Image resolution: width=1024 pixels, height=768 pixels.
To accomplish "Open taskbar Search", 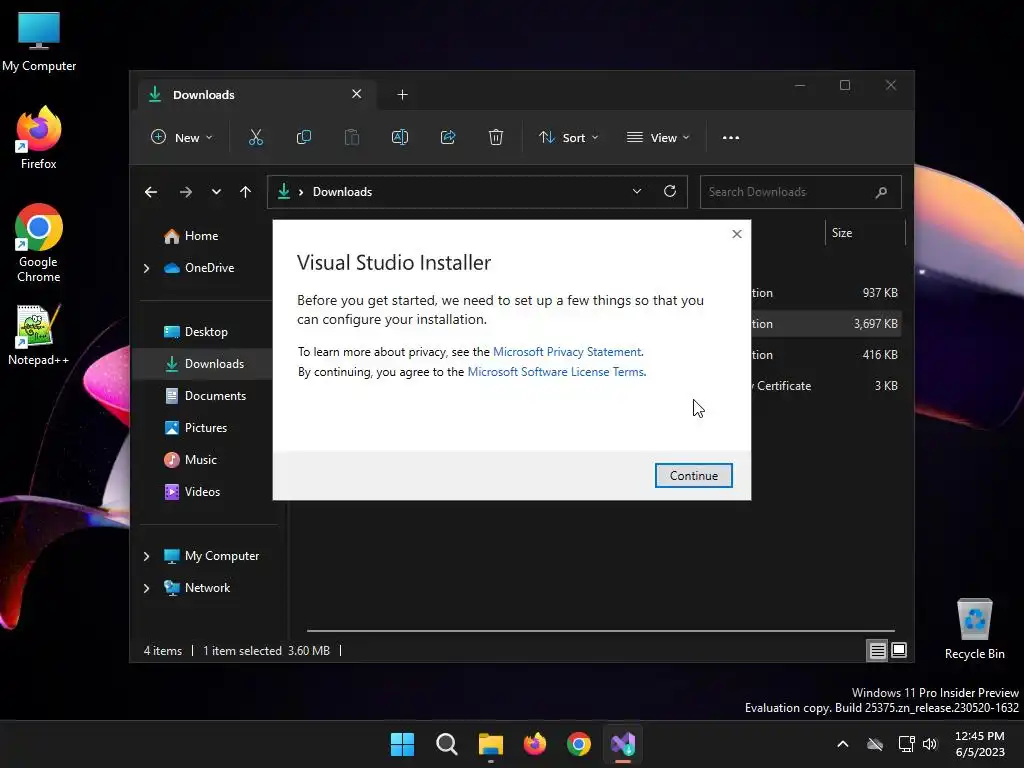I will click(x=447, y=744).
